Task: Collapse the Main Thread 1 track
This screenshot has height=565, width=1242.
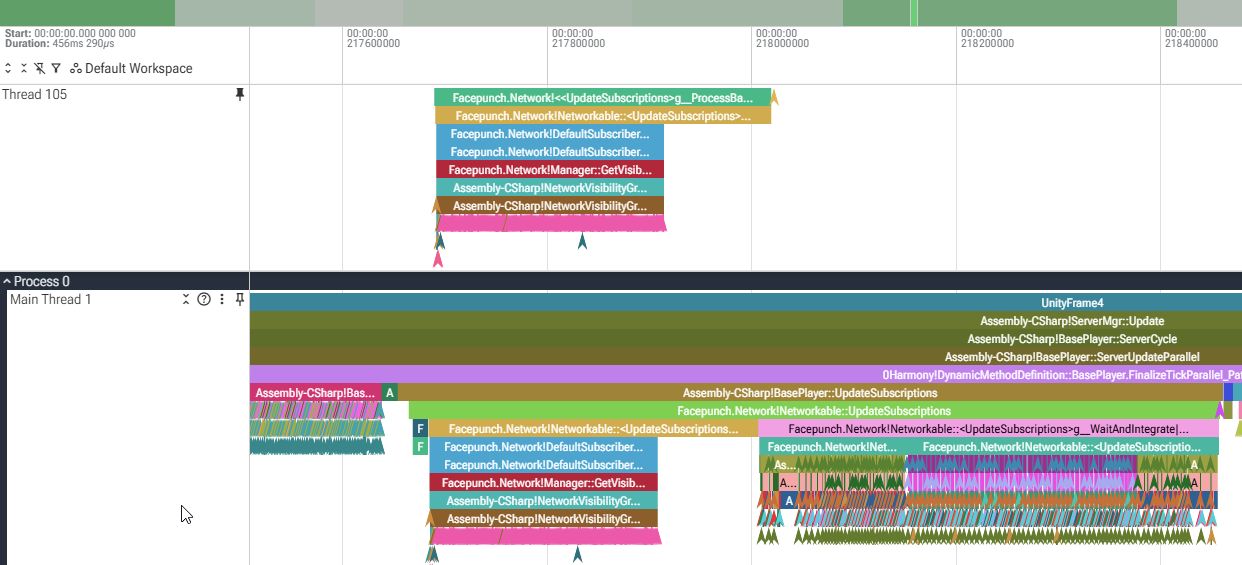Action: pos(186,299)
